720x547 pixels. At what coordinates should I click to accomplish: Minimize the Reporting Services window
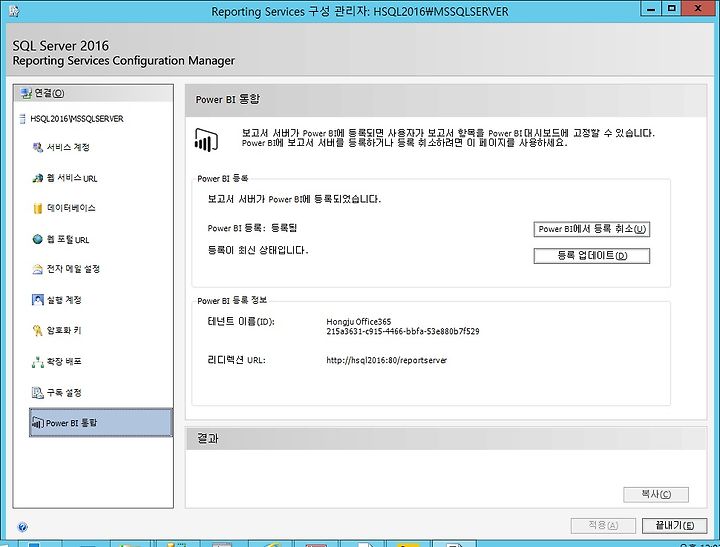(651, 9)
